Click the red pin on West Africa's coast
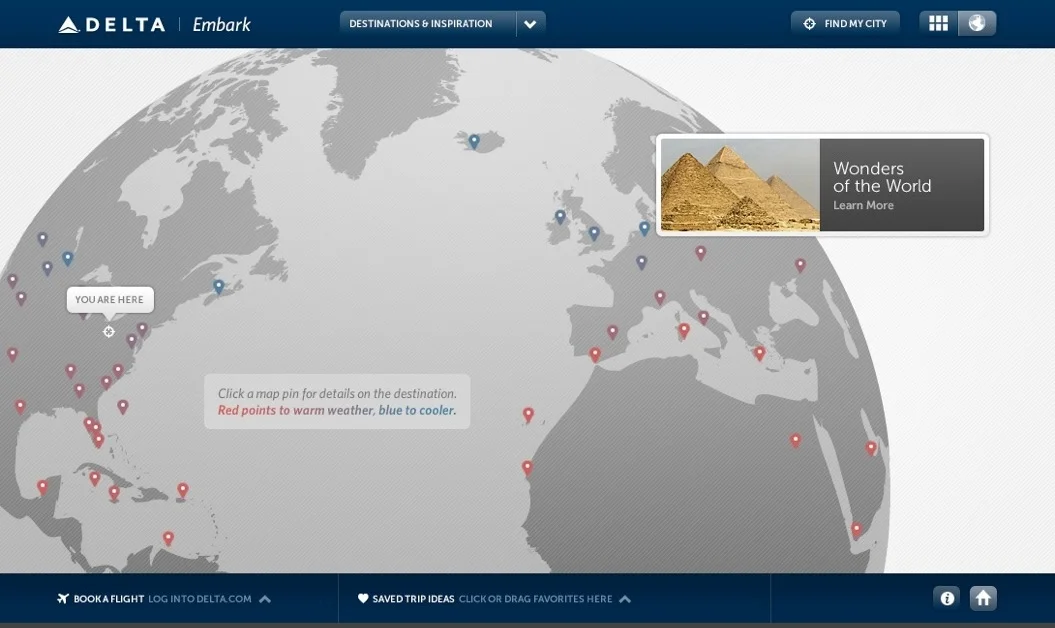The height and width of the screenshot is (628, 1055). point(528,468)
